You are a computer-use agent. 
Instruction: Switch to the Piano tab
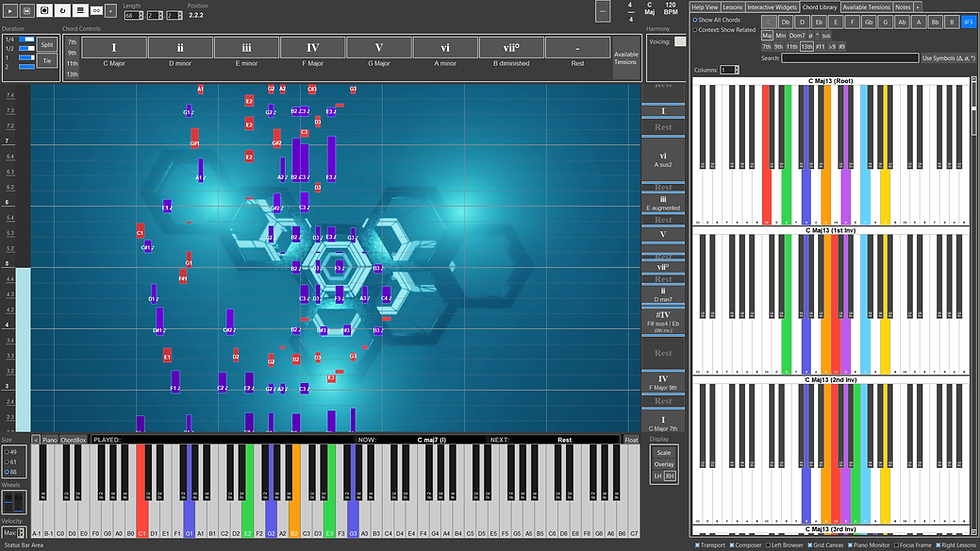[49, 440]
